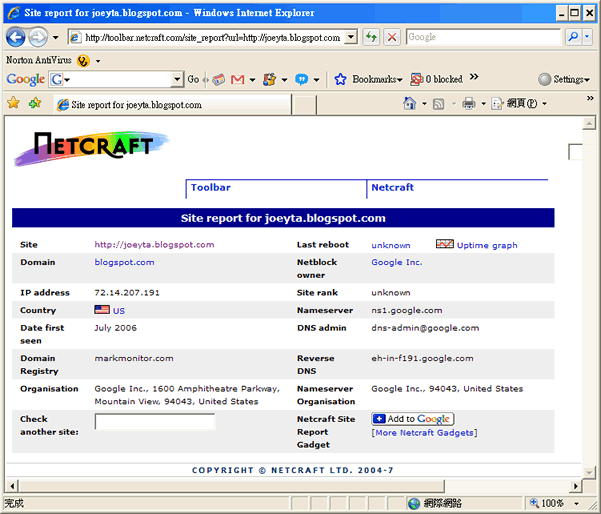Viewport: 601px width, 514px height.
Task: Click the Add to Google button
Action: pos(413,419)
